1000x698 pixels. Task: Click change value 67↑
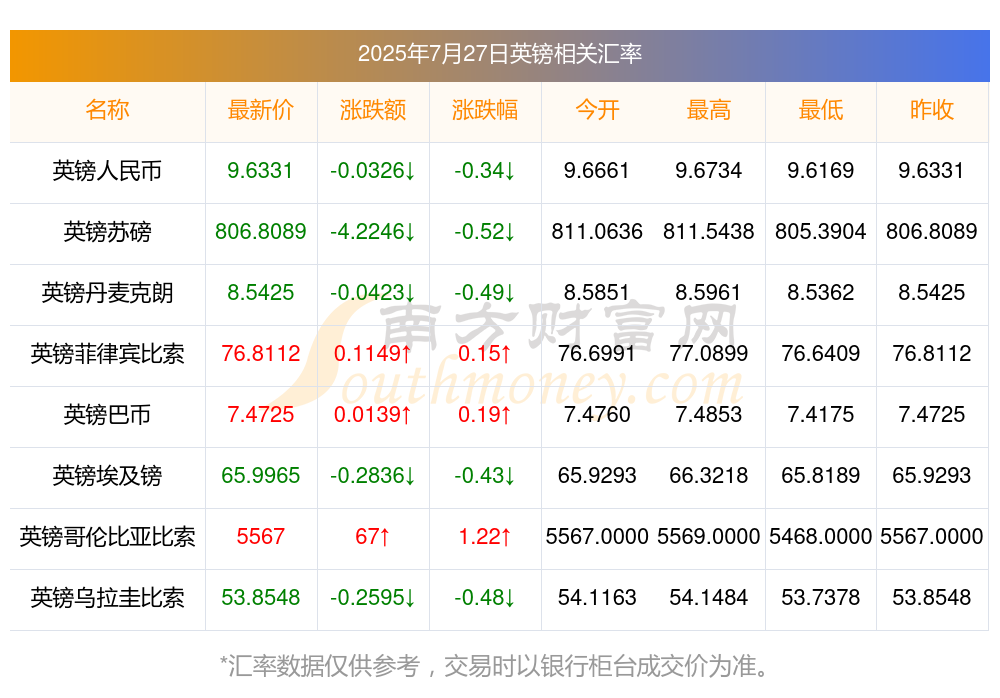373,536
